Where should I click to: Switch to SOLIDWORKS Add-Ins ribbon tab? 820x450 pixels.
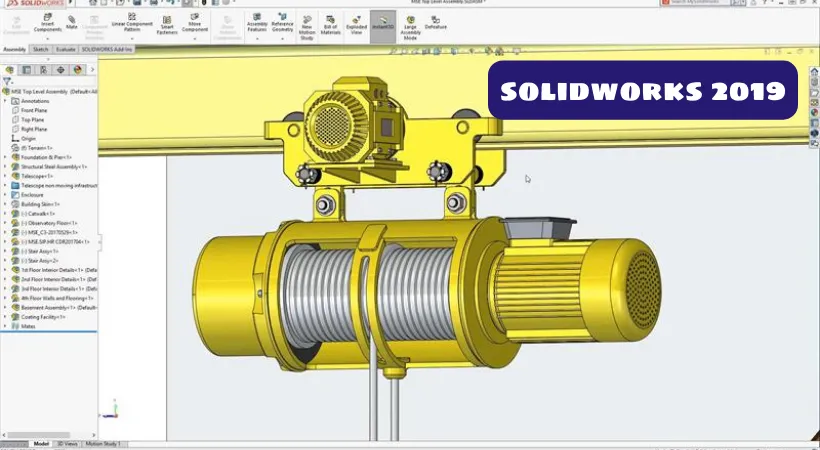pos(107,50)
